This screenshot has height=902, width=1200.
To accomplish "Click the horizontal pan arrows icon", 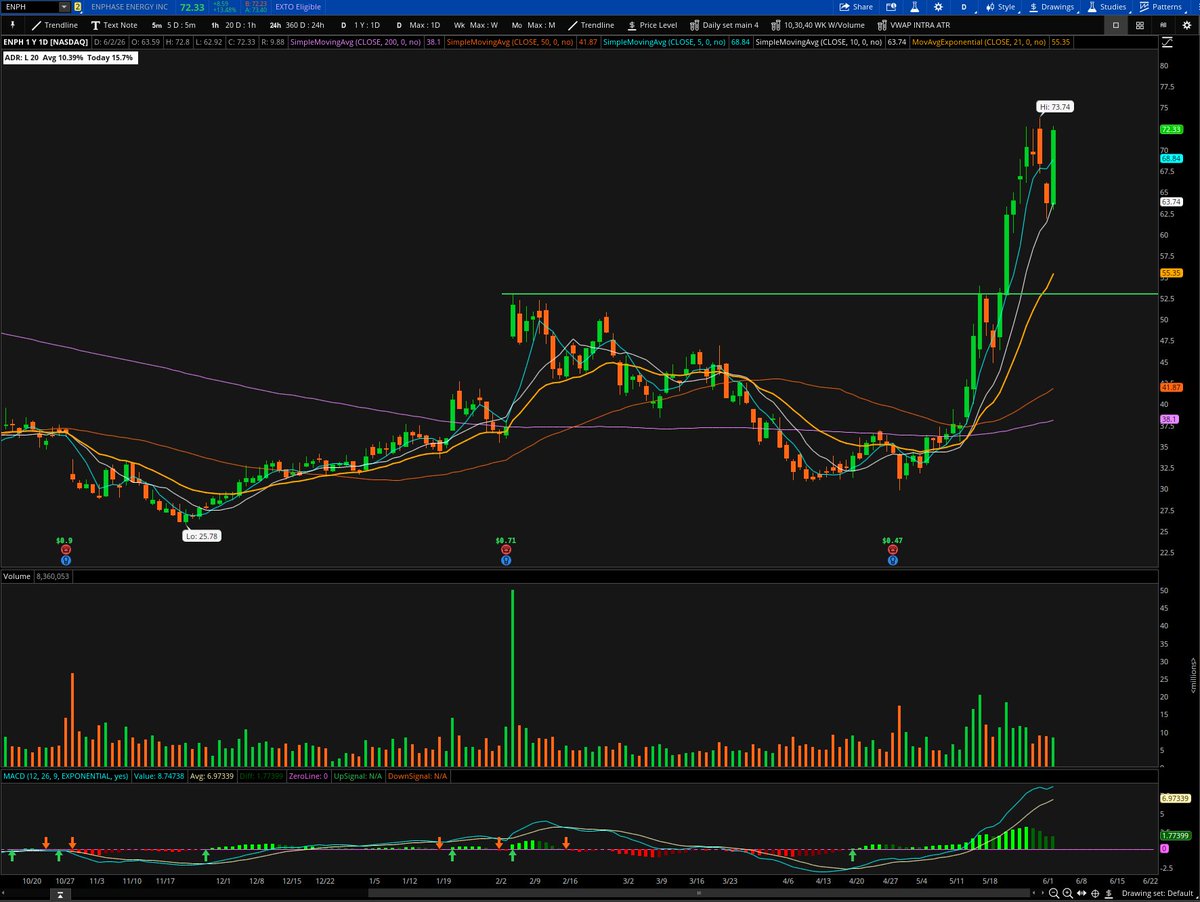I will 1081,893.
